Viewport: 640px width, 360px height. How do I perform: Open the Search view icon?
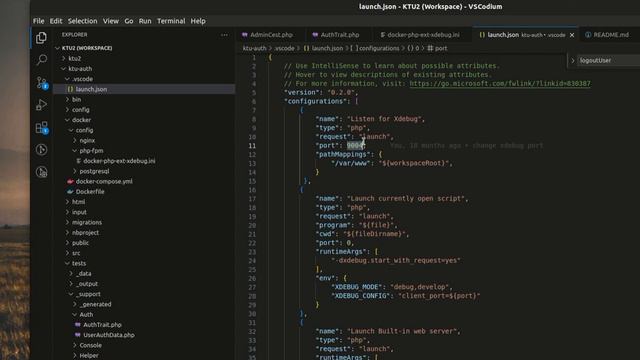click(41, 60)
